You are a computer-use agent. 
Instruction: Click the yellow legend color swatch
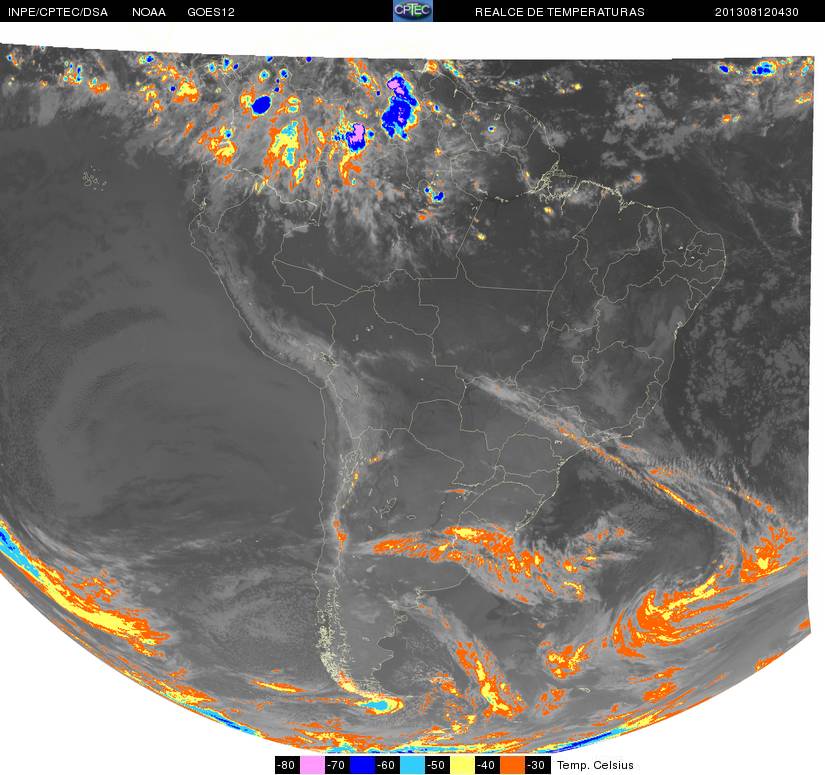(462, 765)
